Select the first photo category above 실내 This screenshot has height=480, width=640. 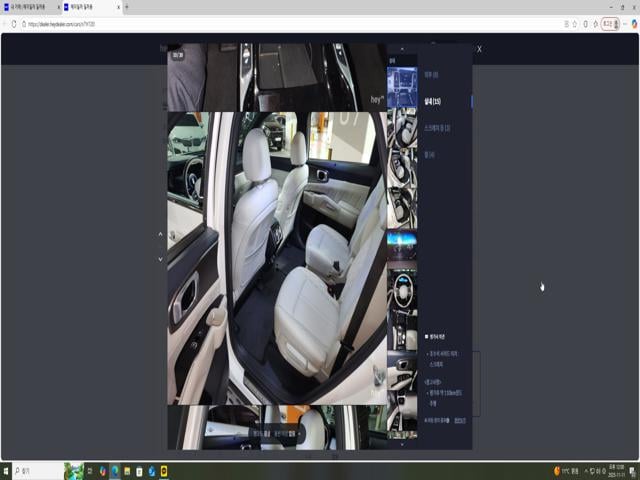(x=431, y=74)
